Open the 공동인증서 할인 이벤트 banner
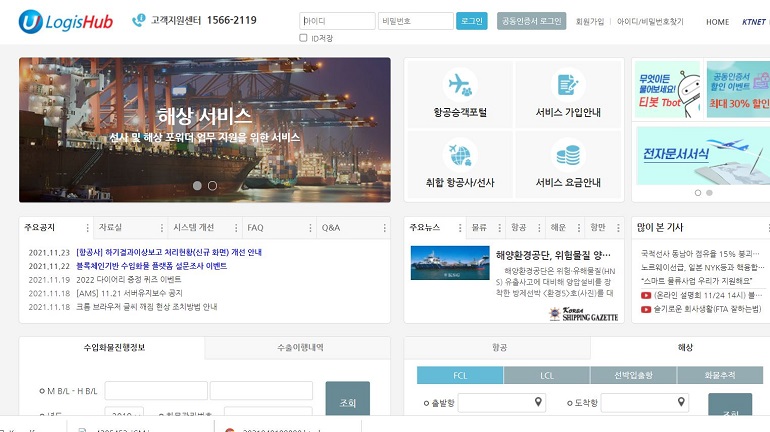 (x=738, y=89)
